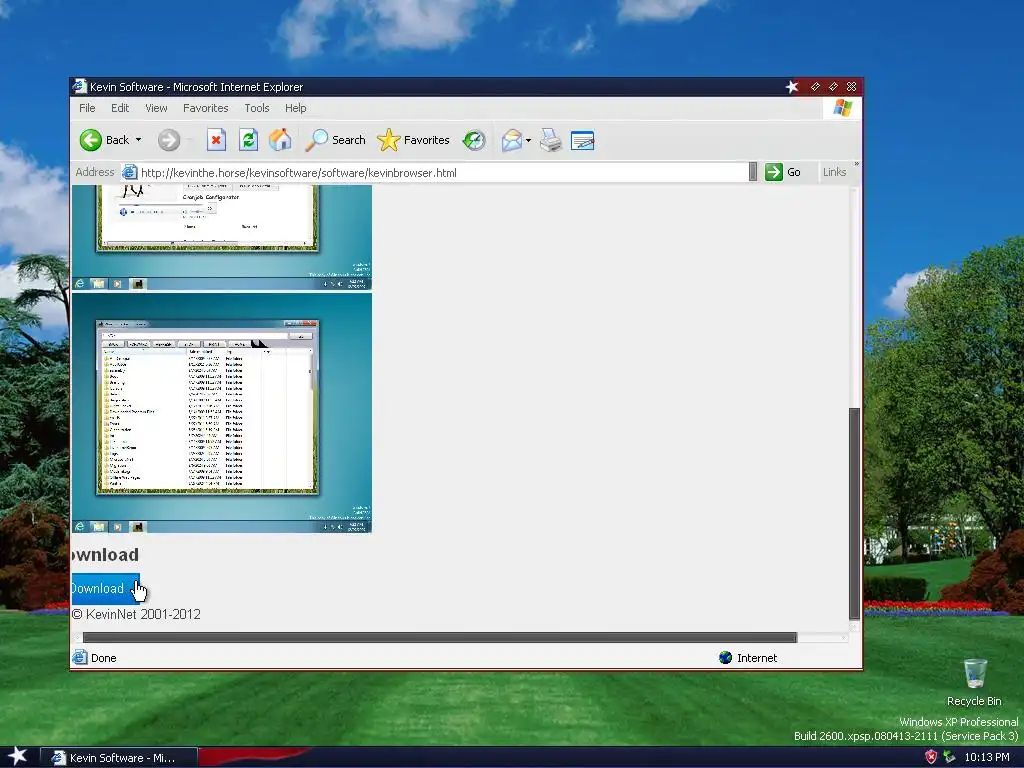Click the Mail envelope icon
Viewport: 1024px width, 768px height.
(512, 140)
